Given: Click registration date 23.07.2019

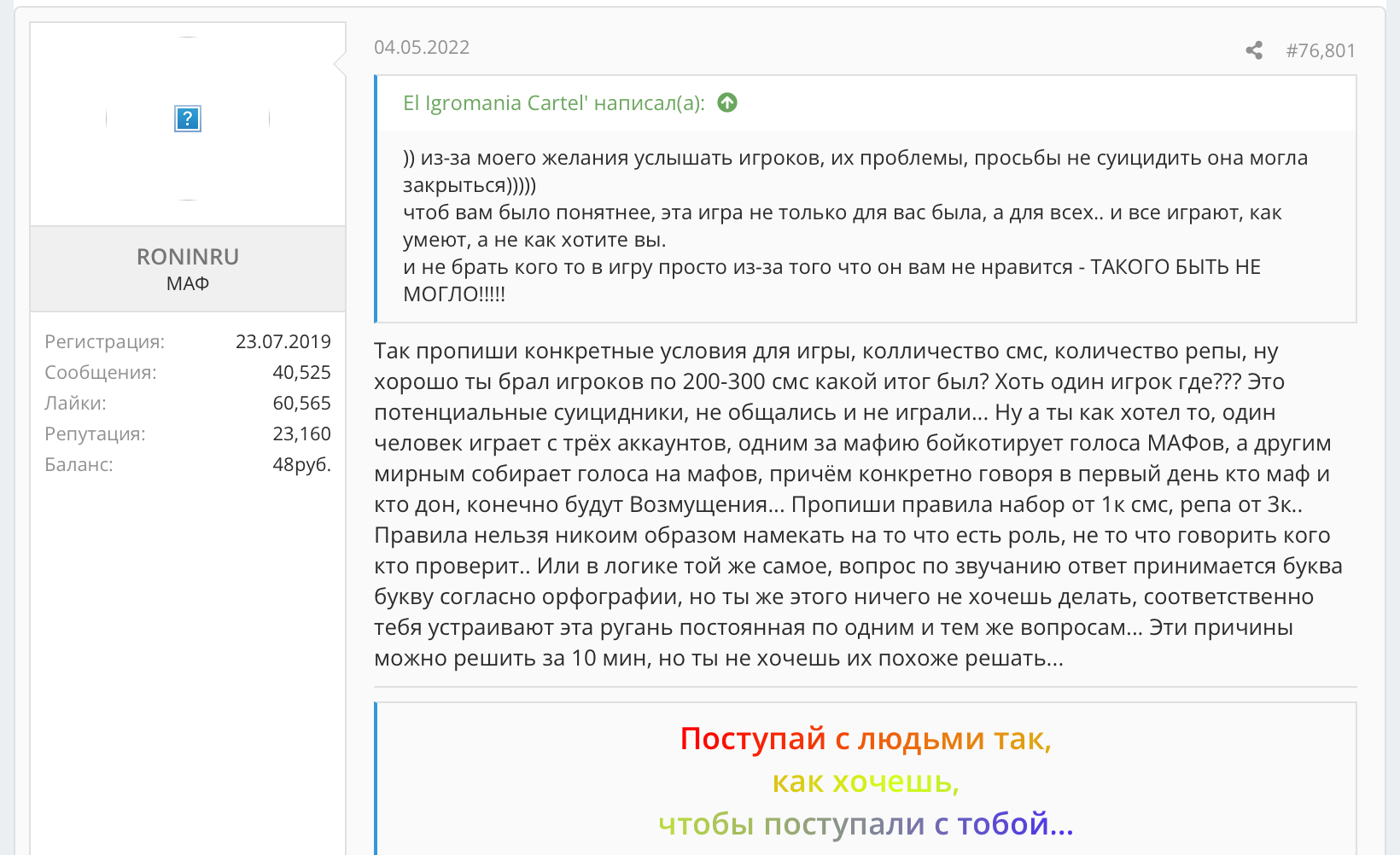Looking at the screenshot, I should (x=283, y=341).
